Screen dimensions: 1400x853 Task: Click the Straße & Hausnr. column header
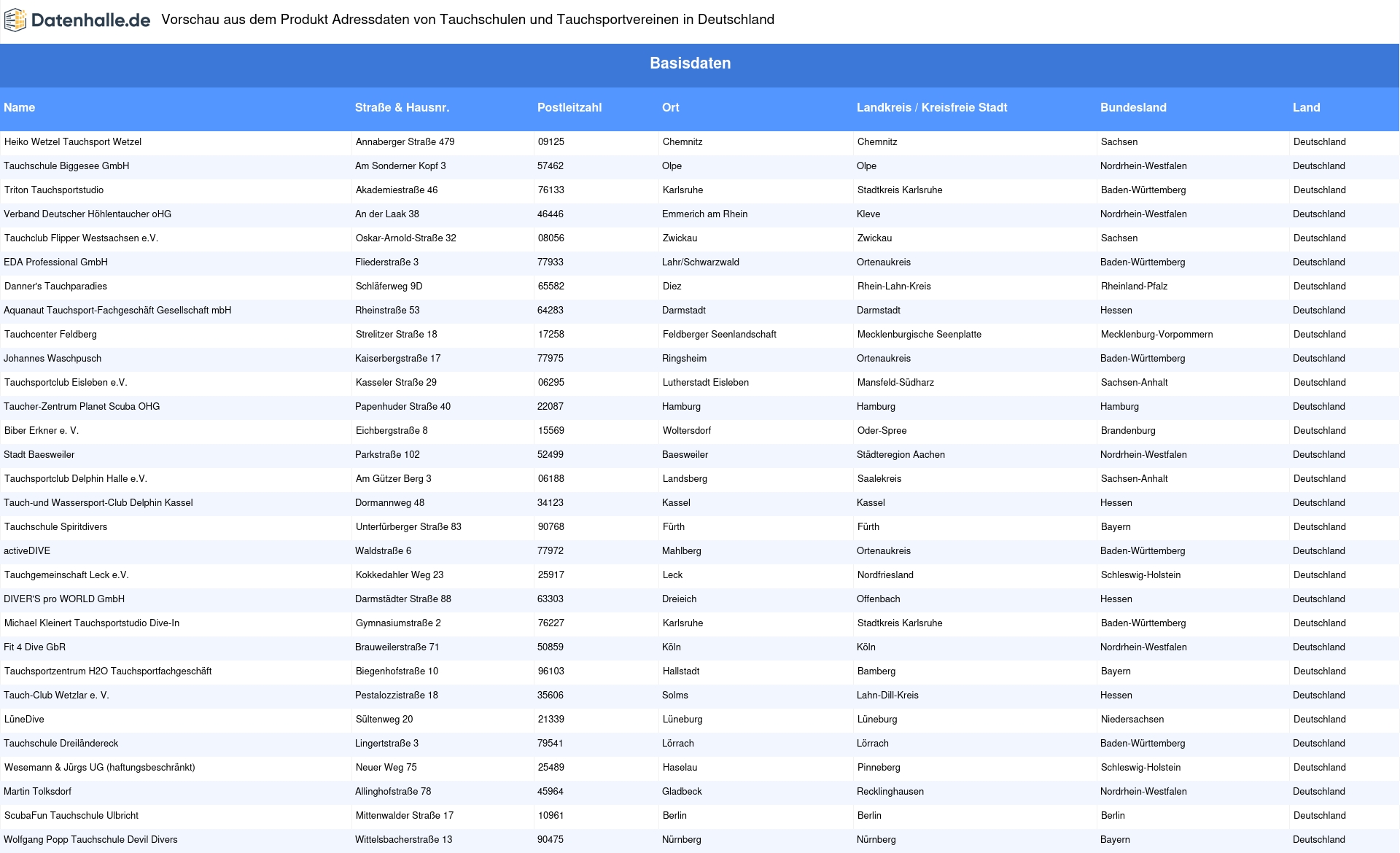point(402,107)
